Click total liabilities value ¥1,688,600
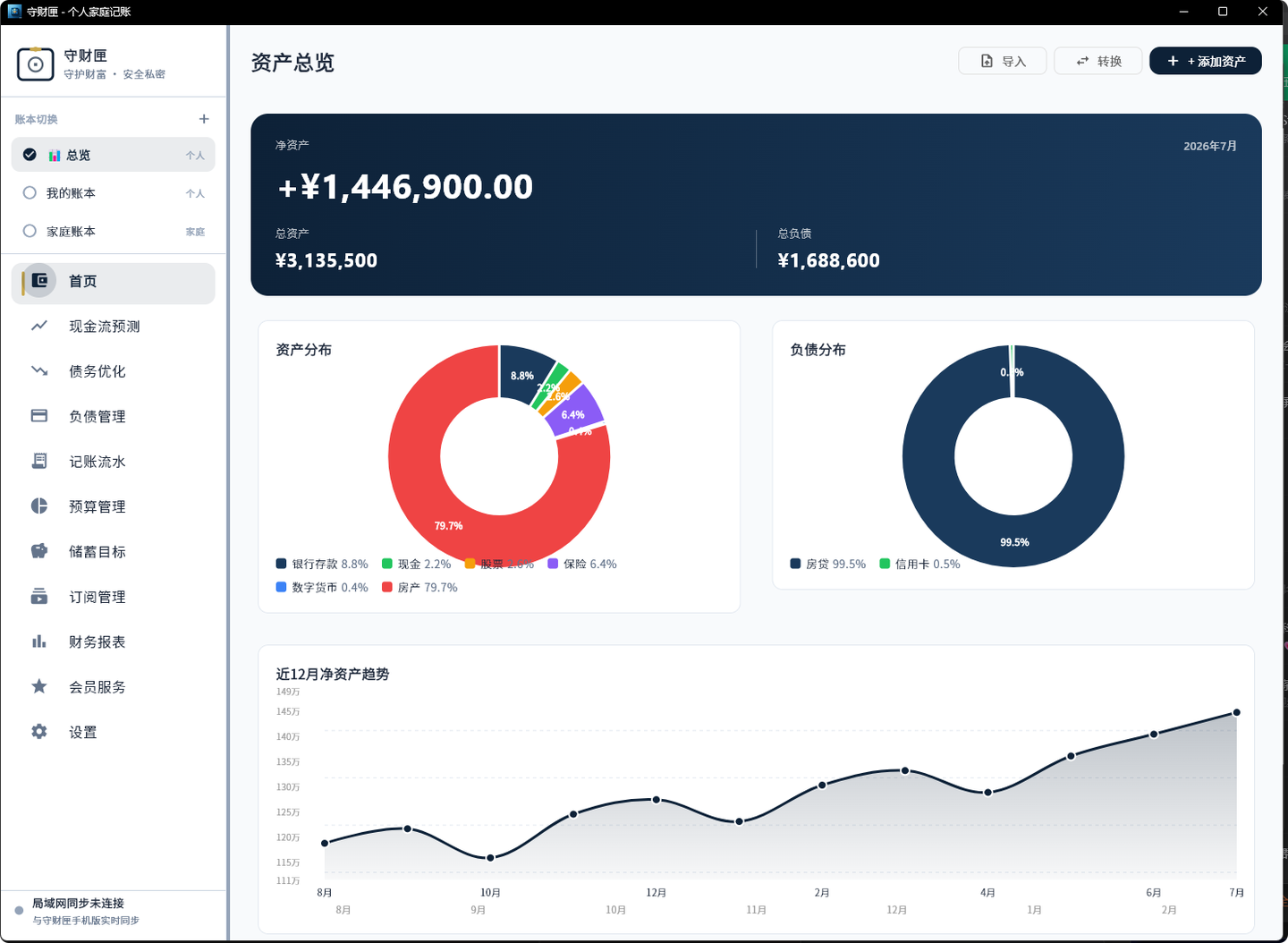Screen dimensions: 1288x943 click(829, 260)
